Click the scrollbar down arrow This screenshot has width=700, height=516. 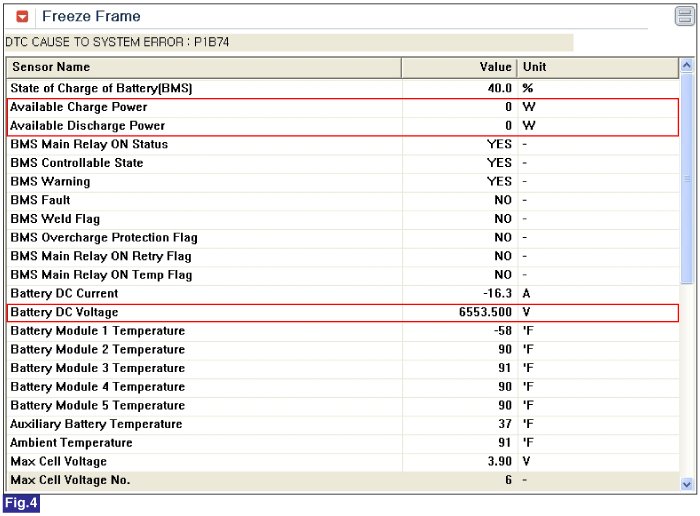click(x=687, y=483)
